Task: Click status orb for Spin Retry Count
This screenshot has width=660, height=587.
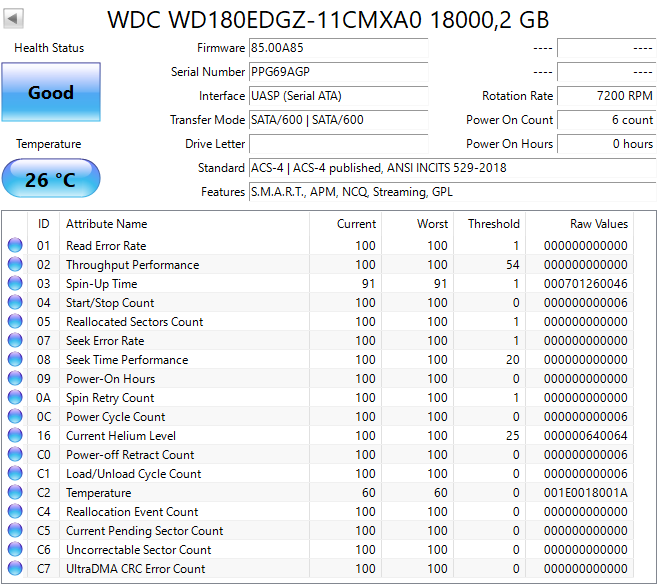Action: (x=15, y=397)
